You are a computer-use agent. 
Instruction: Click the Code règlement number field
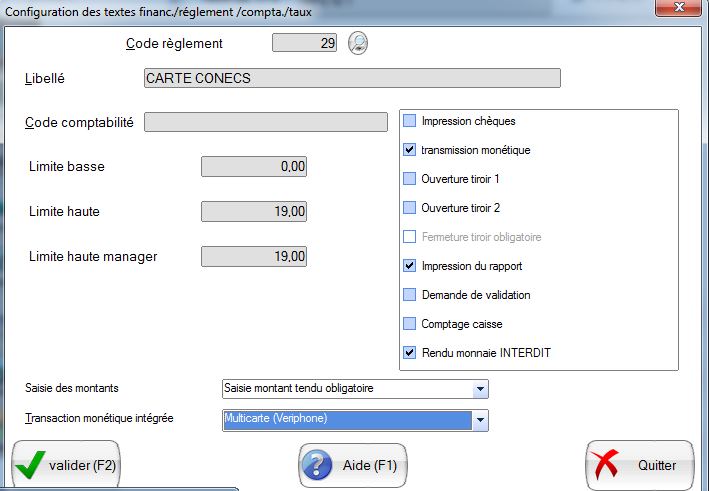click(305, 43)
